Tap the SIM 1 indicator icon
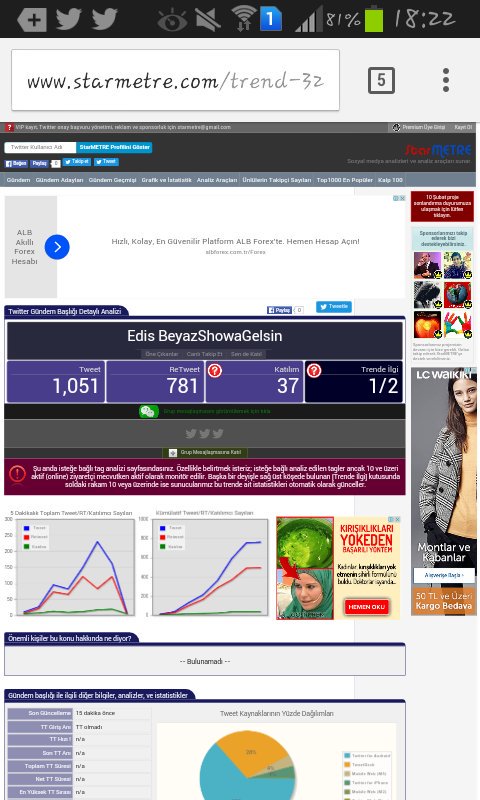 pos(270,19)
